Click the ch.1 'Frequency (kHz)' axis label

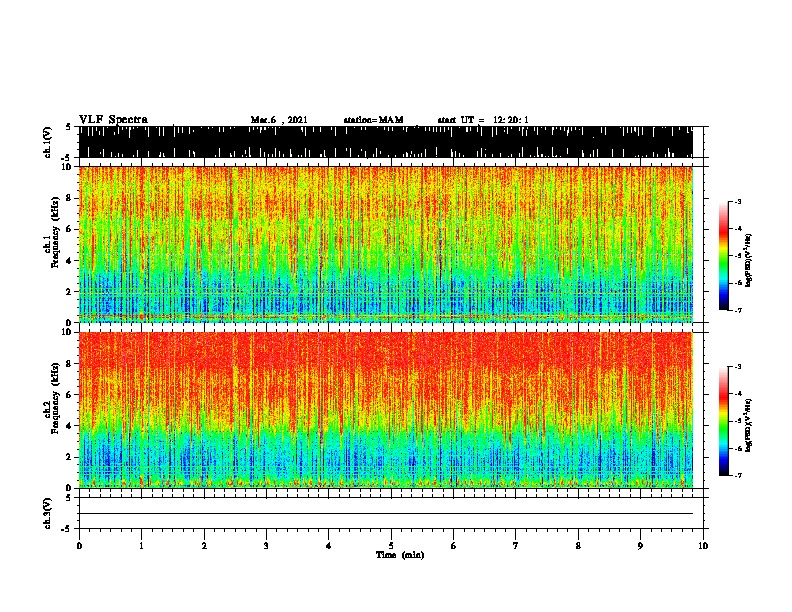point(55,232)
